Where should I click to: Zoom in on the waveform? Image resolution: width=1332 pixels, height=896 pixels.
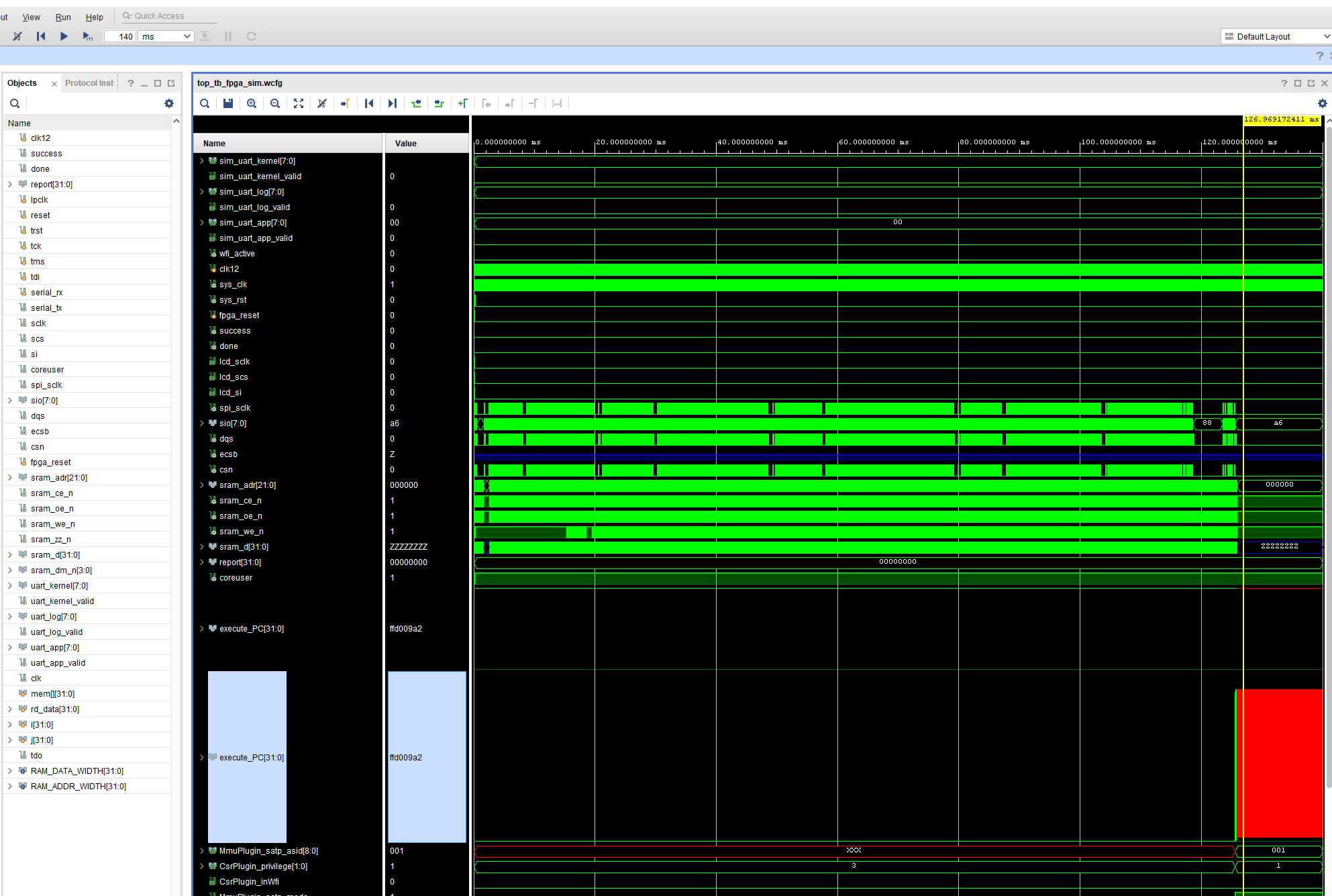point(252,103)
